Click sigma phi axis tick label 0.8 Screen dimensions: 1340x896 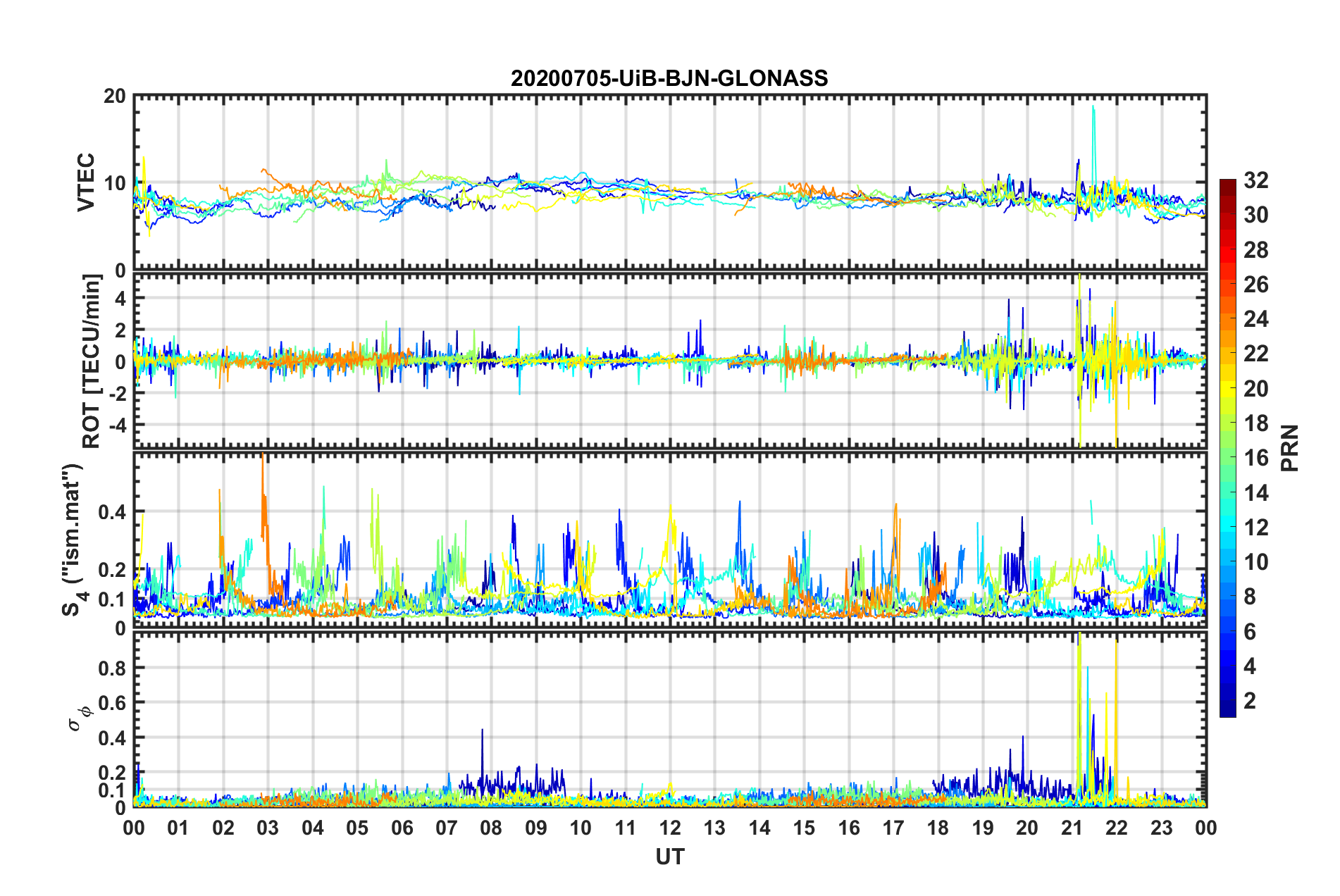pos(111,668)
